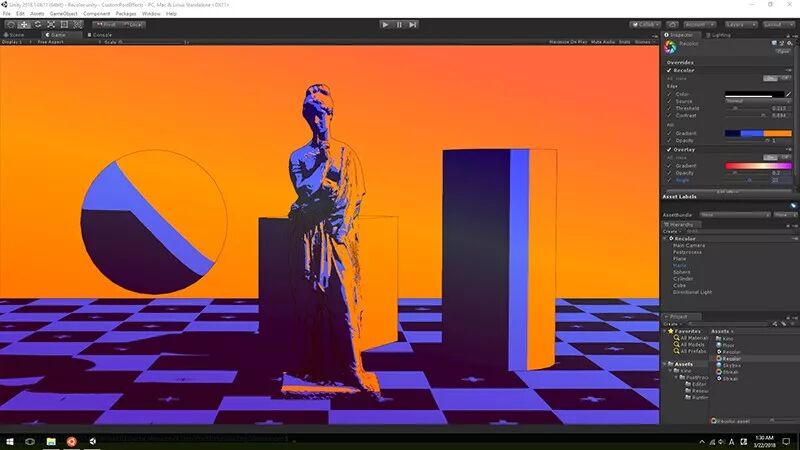
Task: Open the Free Aspect dropdown
Action: [x=66, y=42]
